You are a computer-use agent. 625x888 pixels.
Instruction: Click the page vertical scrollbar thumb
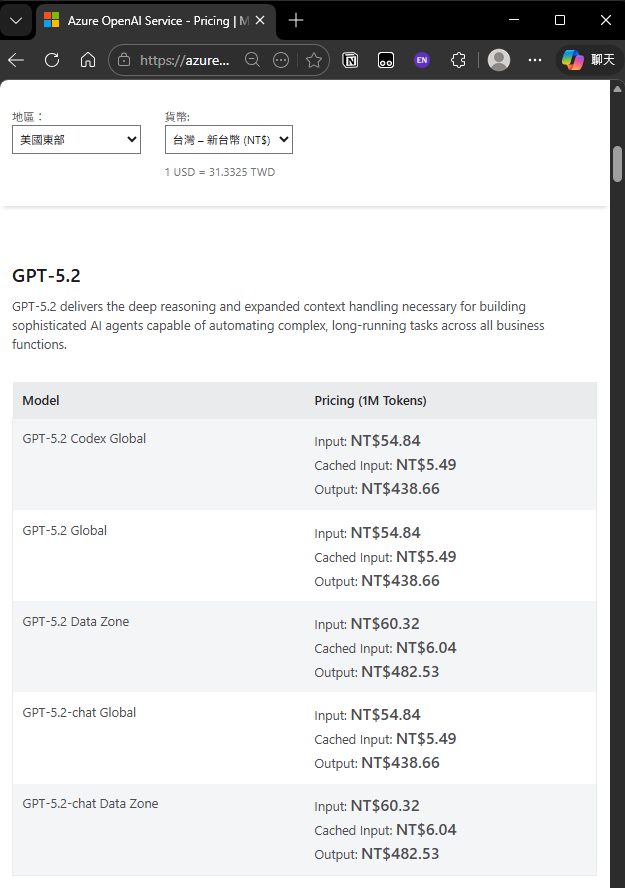point(618,164)
